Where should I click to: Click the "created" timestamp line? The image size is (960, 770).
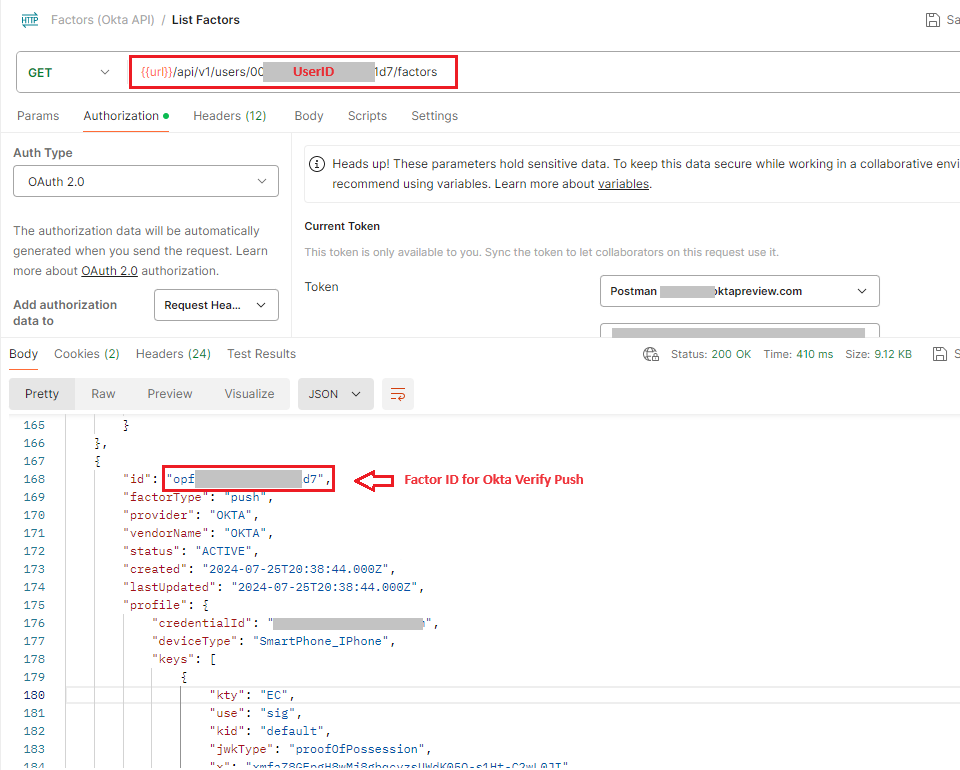click(259, 569)
